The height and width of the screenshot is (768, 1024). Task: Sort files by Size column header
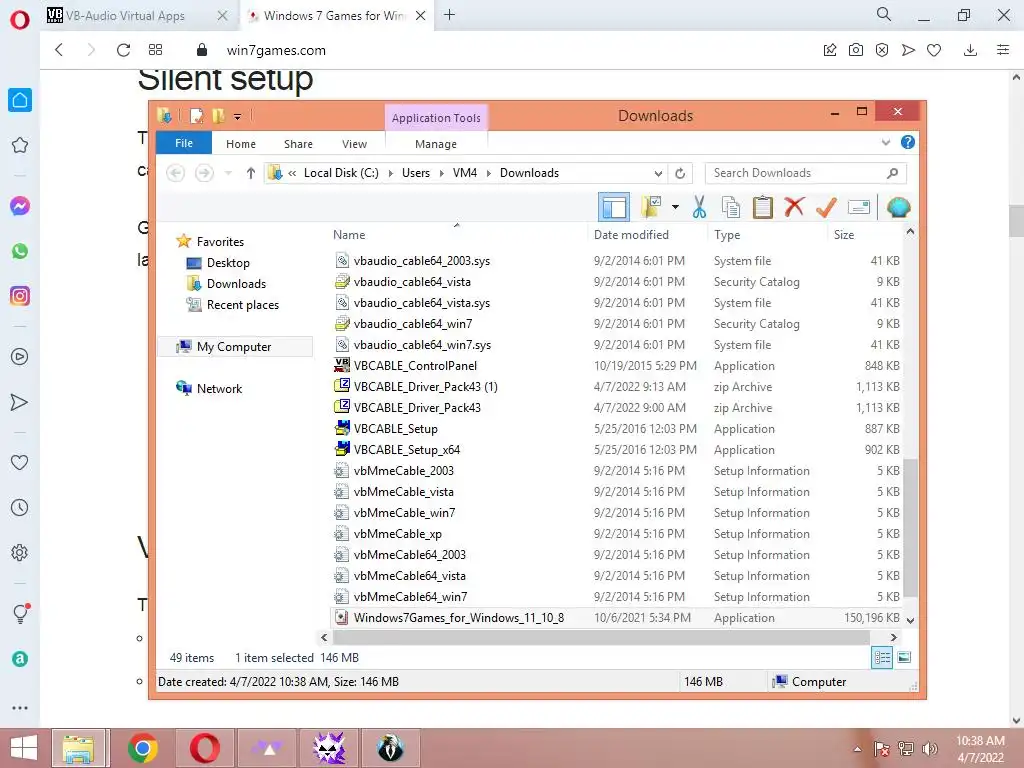click(844, 234)
